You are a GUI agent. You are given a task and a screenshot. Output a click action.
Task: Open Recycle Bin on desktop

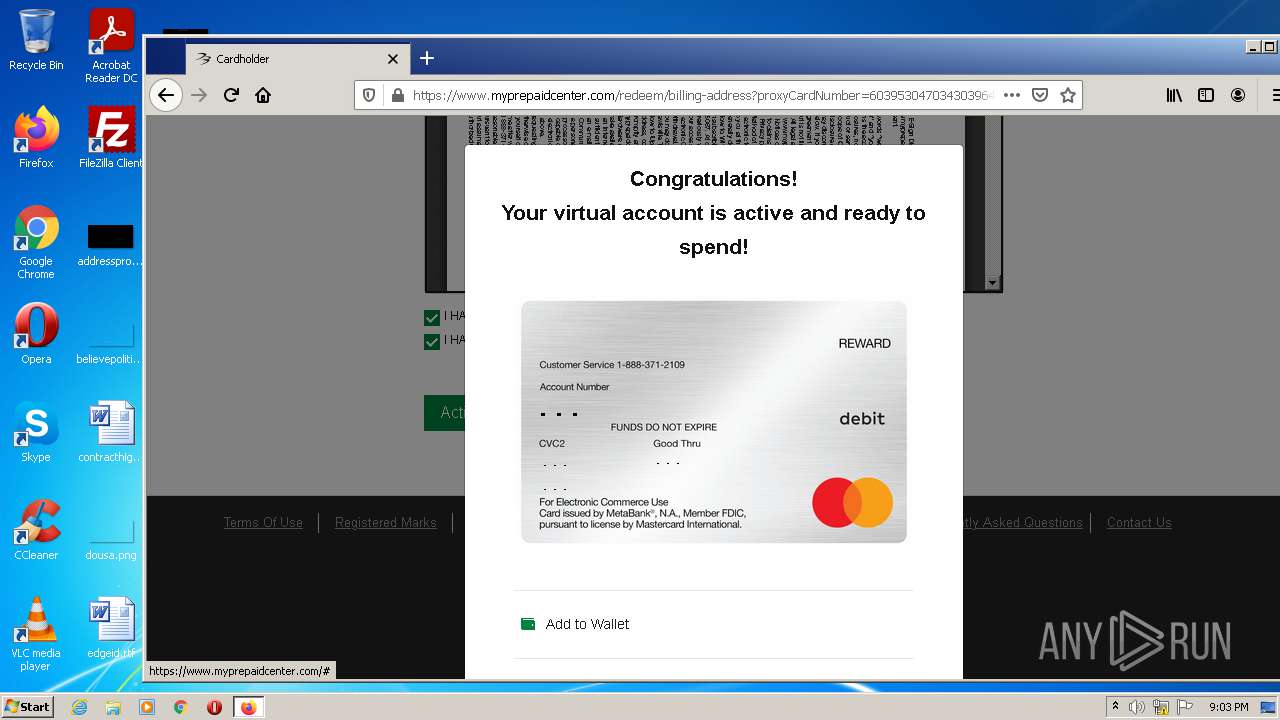(x=36, y=40)
